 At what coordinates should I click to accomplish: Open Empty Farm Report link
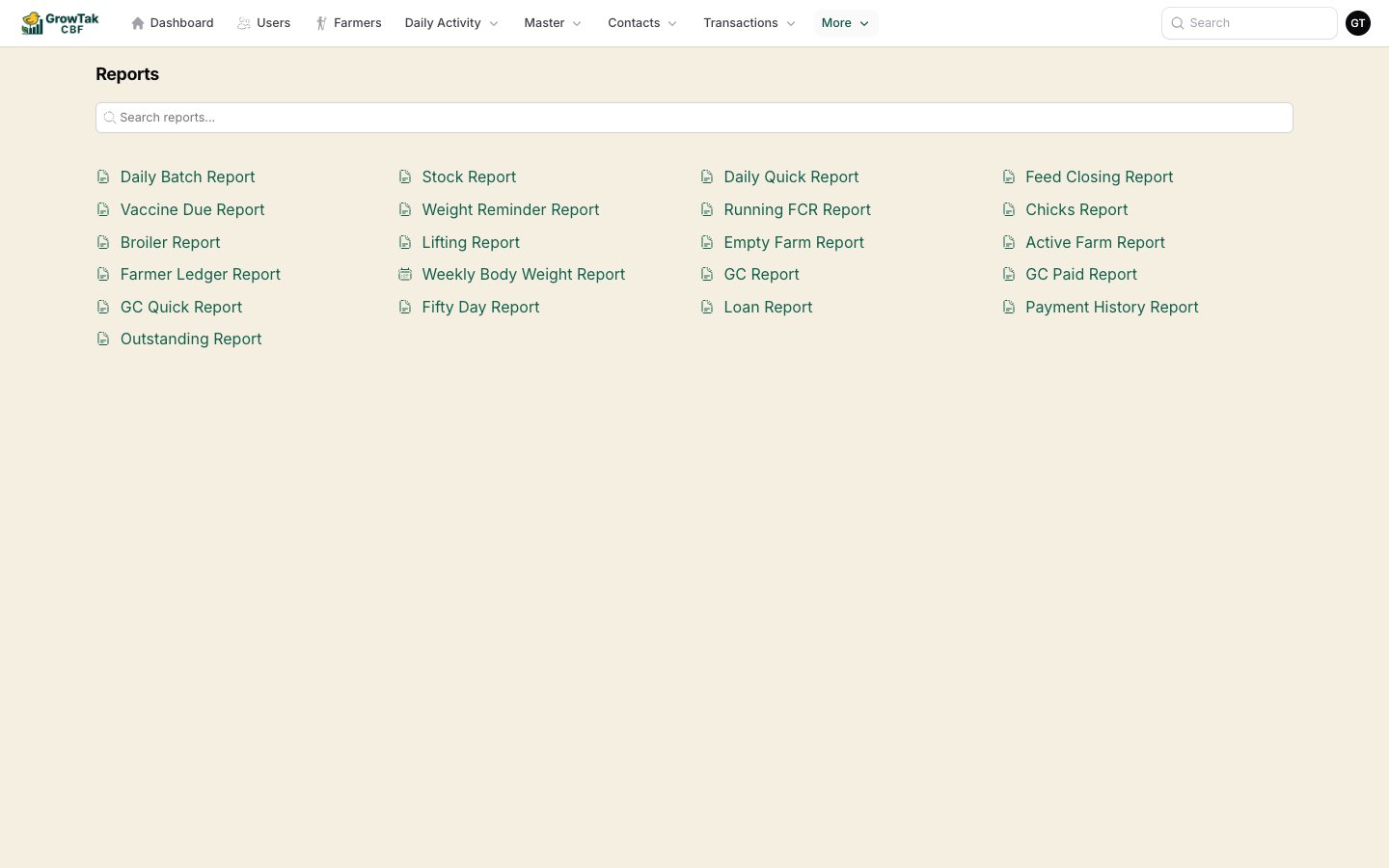point(794,243)
